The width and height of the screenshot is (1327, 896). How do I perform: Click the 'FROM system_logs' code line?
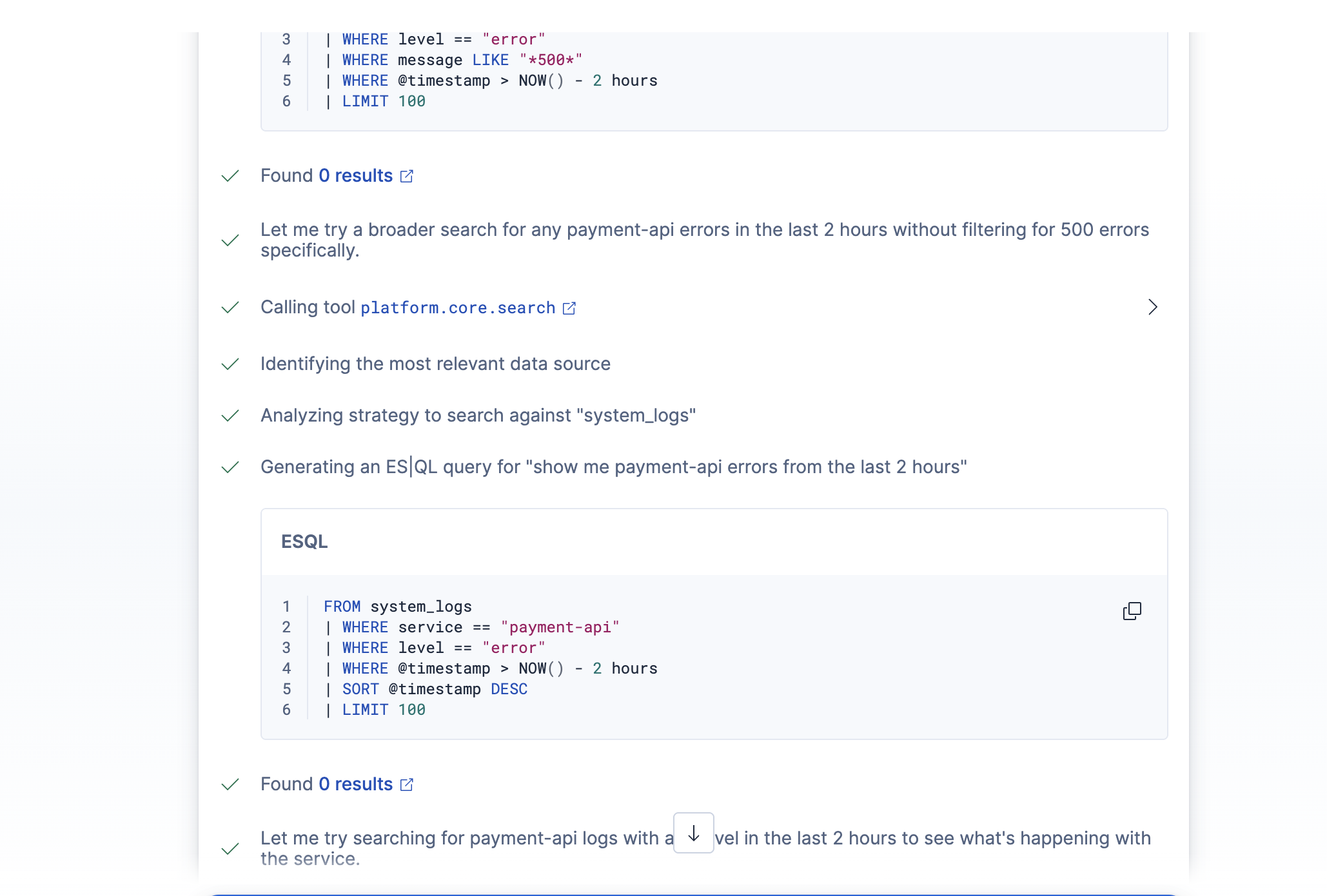tap(398, 607)
